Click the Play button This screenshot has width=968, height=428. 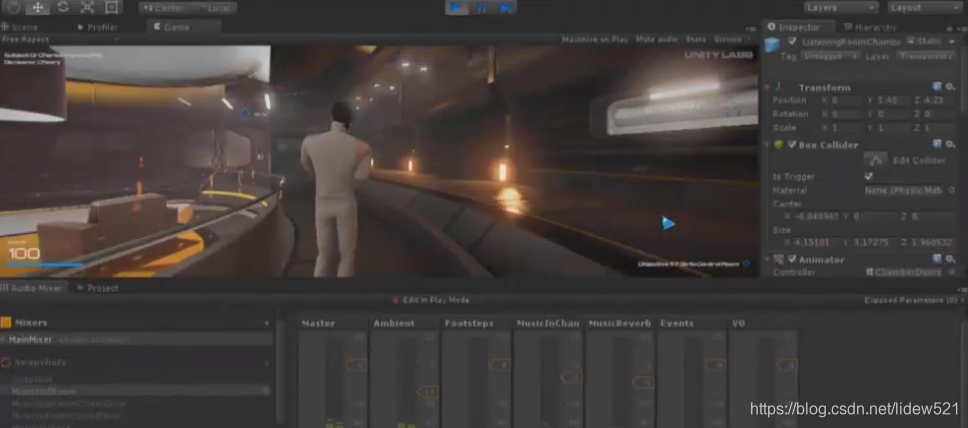point(457,7)
